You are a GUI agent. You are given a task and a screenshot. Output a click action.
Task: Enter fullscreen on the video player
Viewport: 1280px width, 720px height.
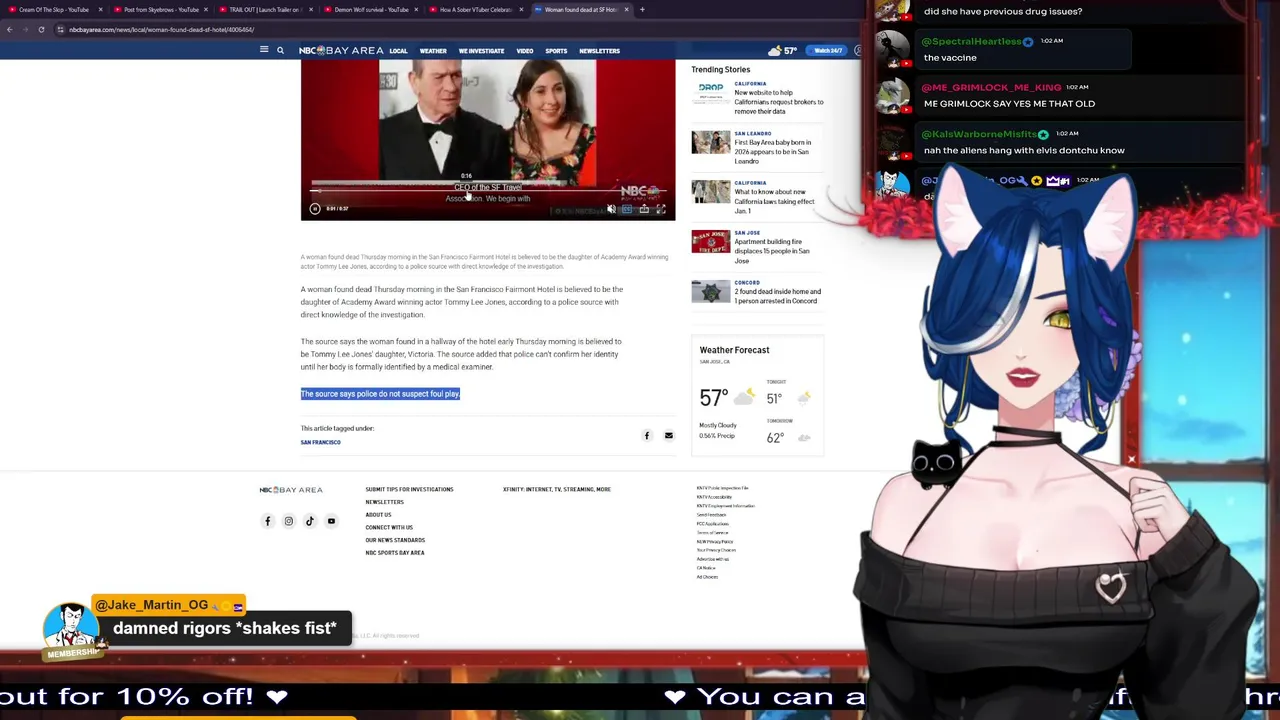(x=661, y=209)
